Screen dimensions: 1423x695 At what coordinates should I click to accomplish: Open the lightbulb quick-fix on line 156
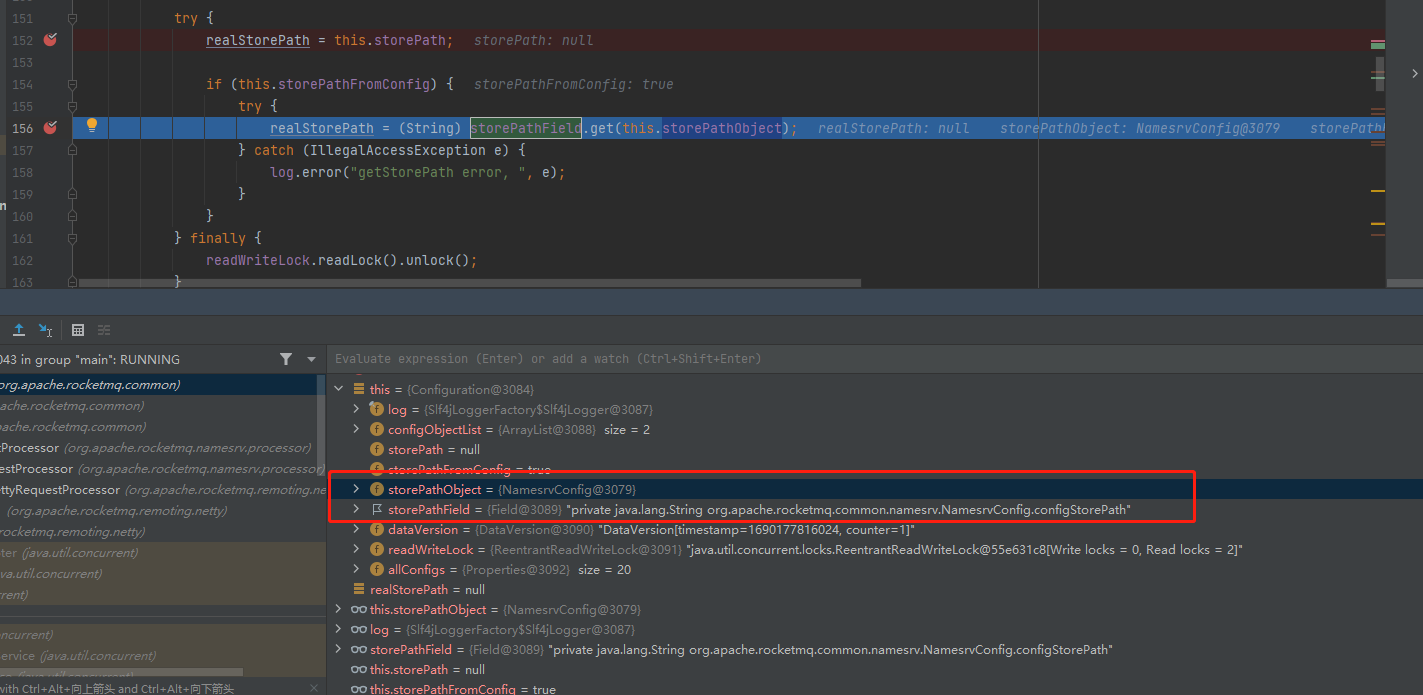point(92,126)
